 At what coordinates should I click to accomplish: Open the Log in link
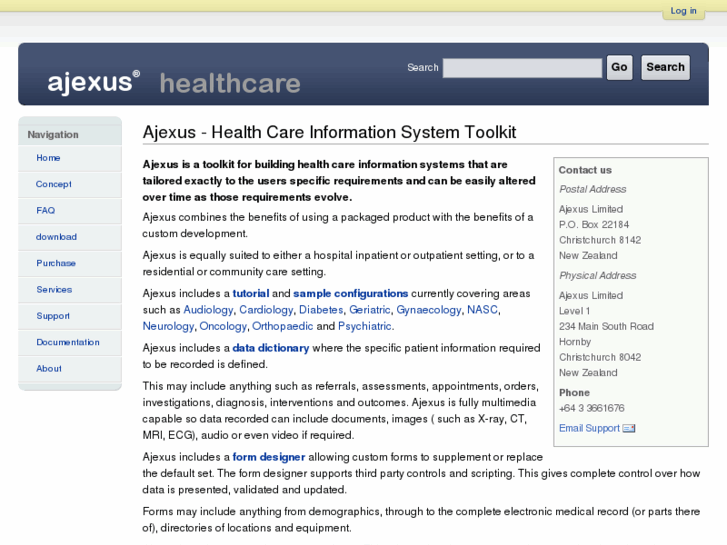(x=683, y=11)
